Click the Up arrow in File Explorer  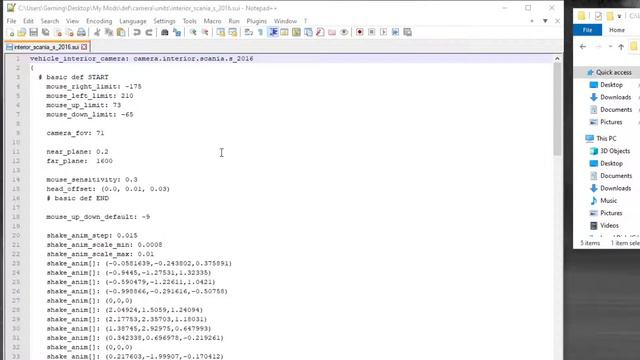coord(621,47)
